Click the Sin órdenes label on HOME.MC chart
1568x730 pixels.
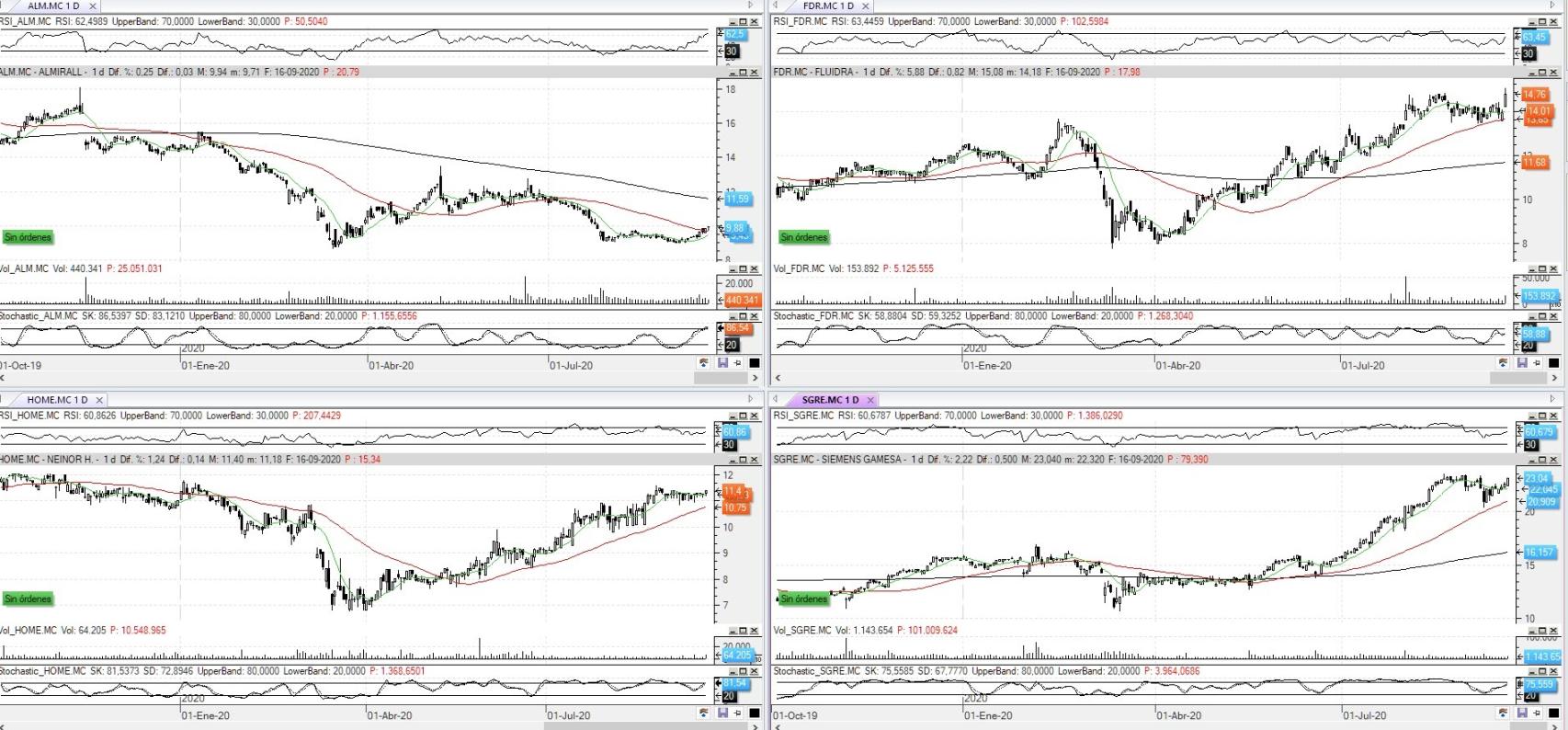[28, 599]
